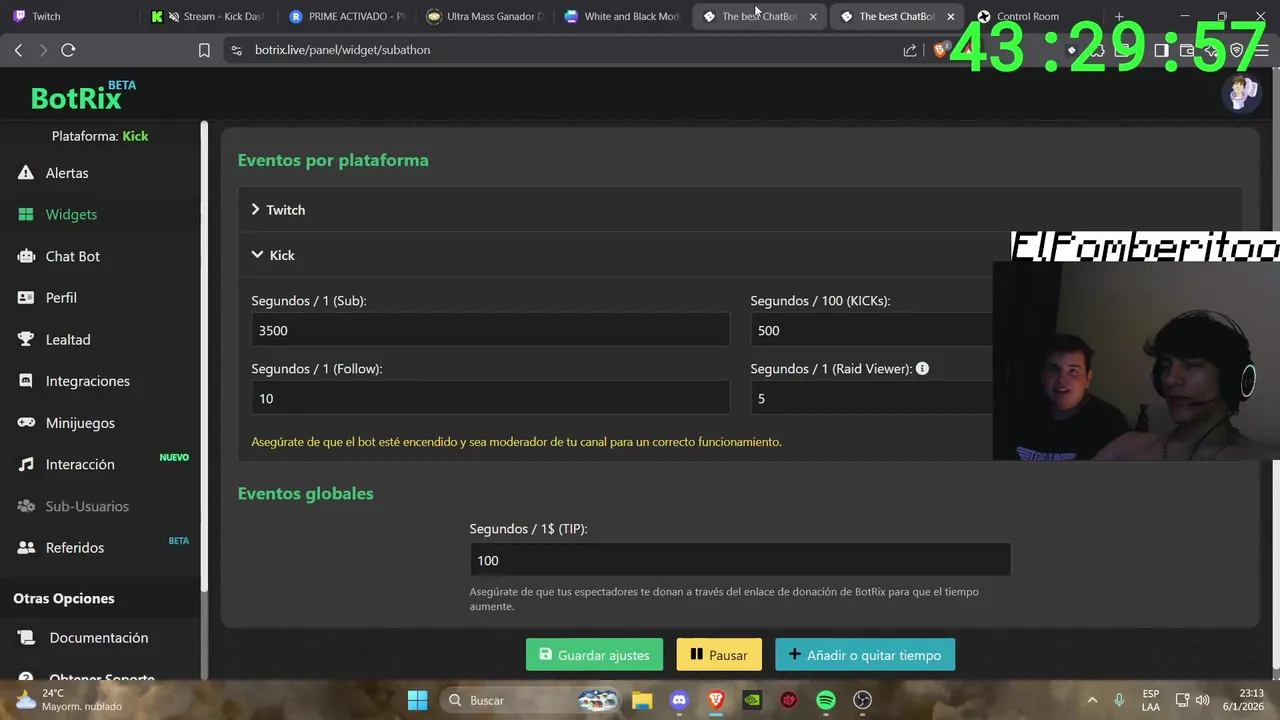Open the Alertas sidebar section

tap(100, 173)
